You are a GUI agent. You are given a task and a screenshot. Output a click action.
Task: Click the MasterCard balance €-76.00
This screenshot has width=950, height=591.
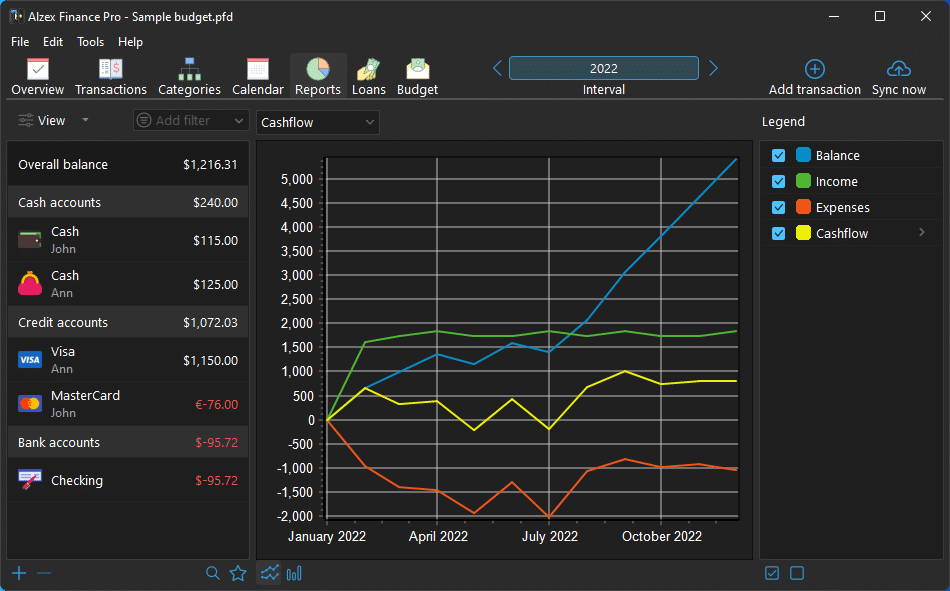216,404
